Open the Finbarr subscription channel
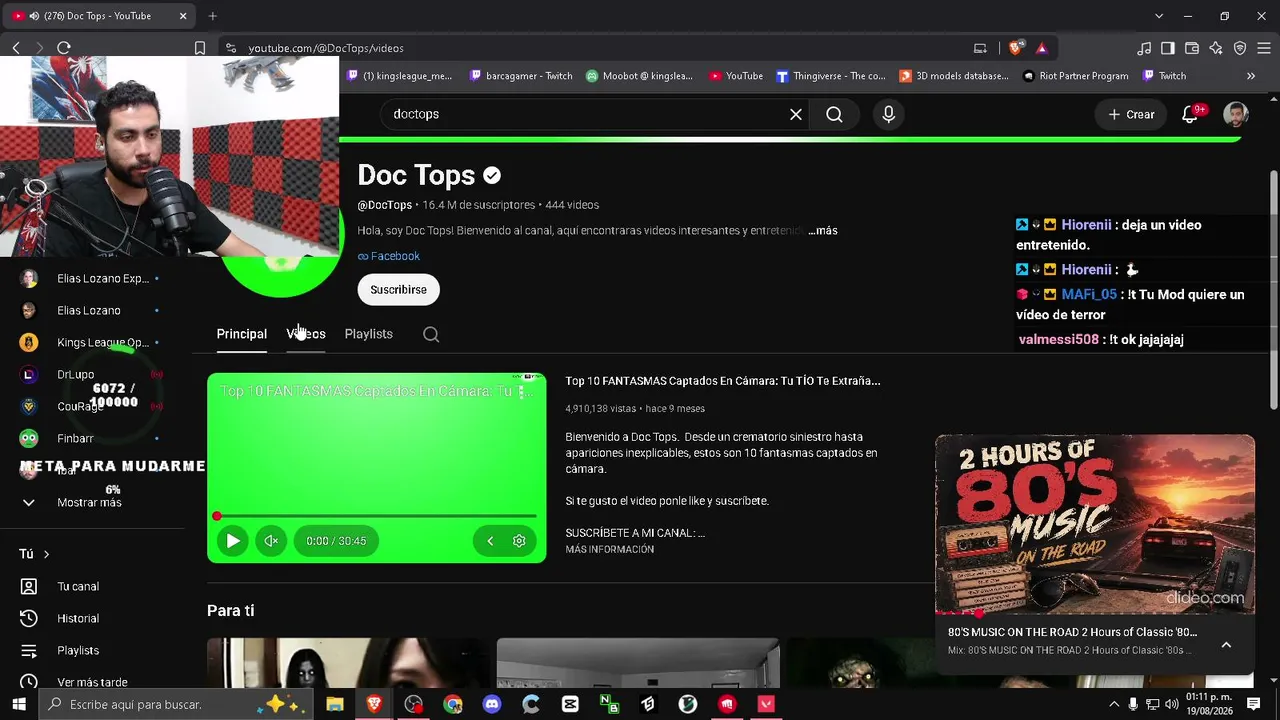This screenshot has width=1280, height=720. tap(75, 438)
